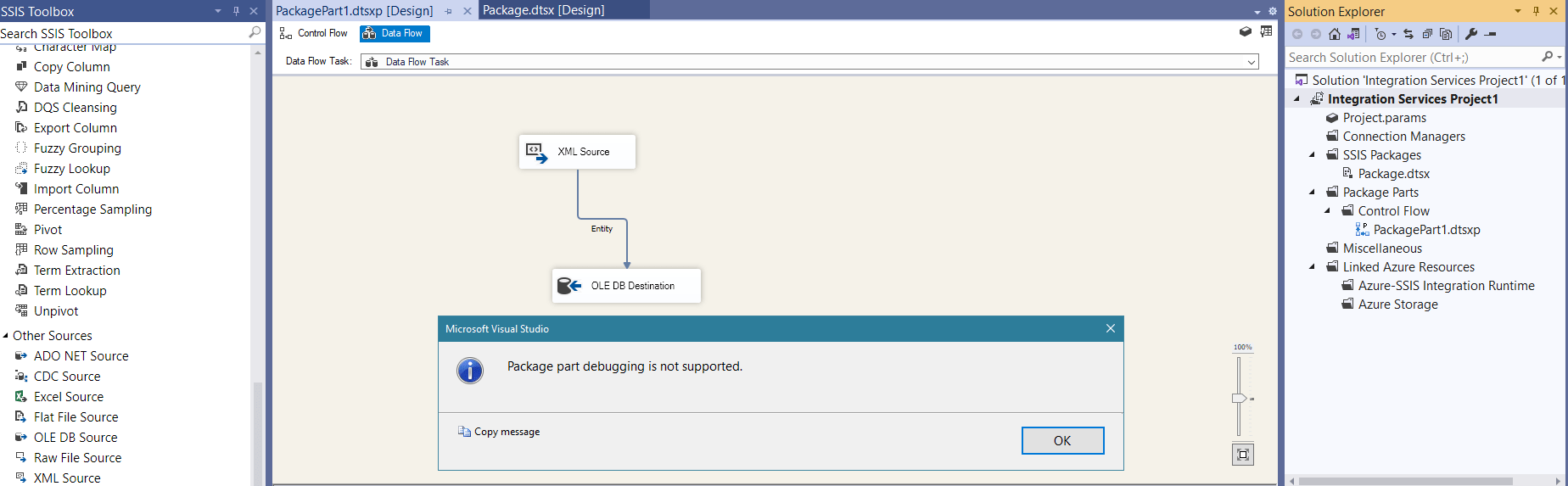Open SSIS Toolbox window options dropdown arrow
Viewport: 1568px width, 486px height.
218,11
